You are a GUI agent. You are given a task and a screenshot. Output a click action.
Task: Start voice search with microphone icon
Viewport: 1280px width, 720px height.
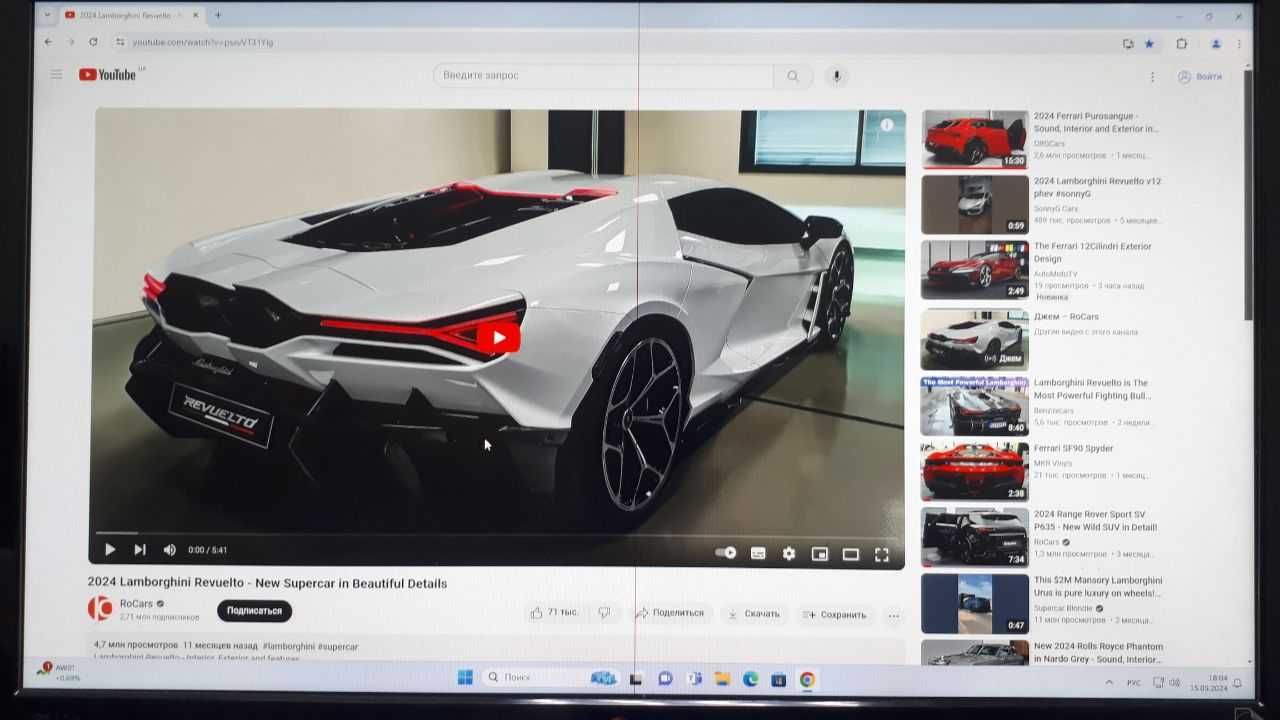point(837,76)
